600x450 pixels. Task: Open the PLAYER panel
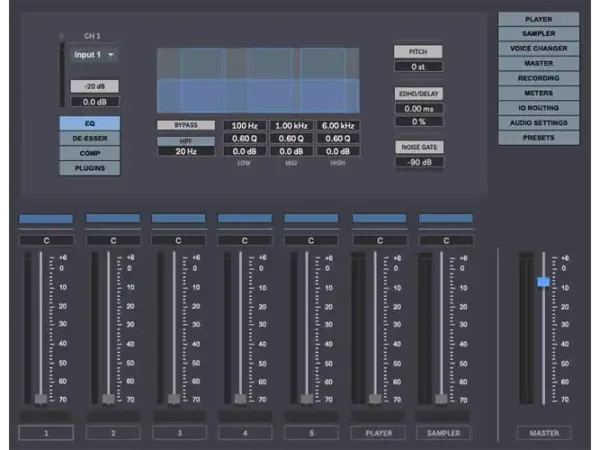tap(538, 19)
